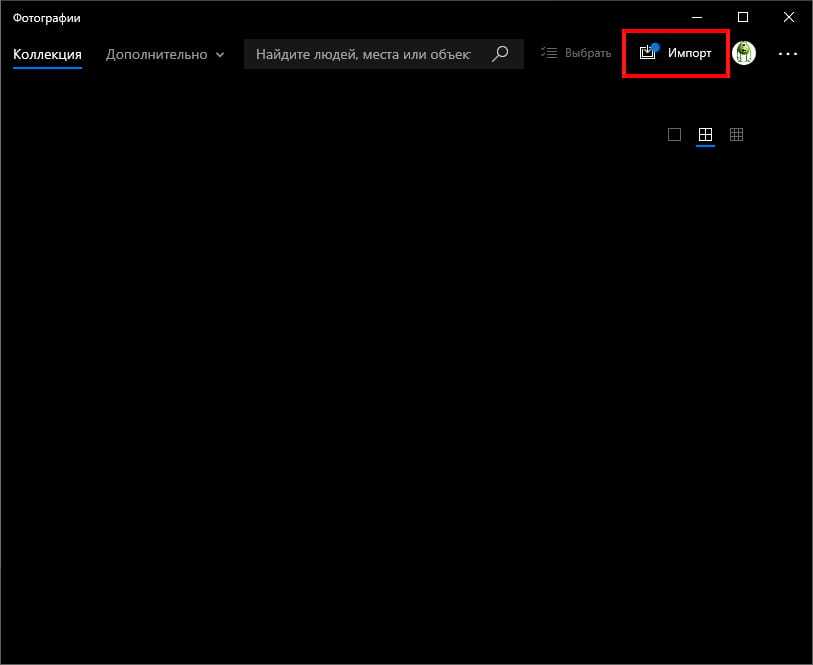Open the Дополнительно menu label
Screen dimensions: 813x665
click(156, 54)
